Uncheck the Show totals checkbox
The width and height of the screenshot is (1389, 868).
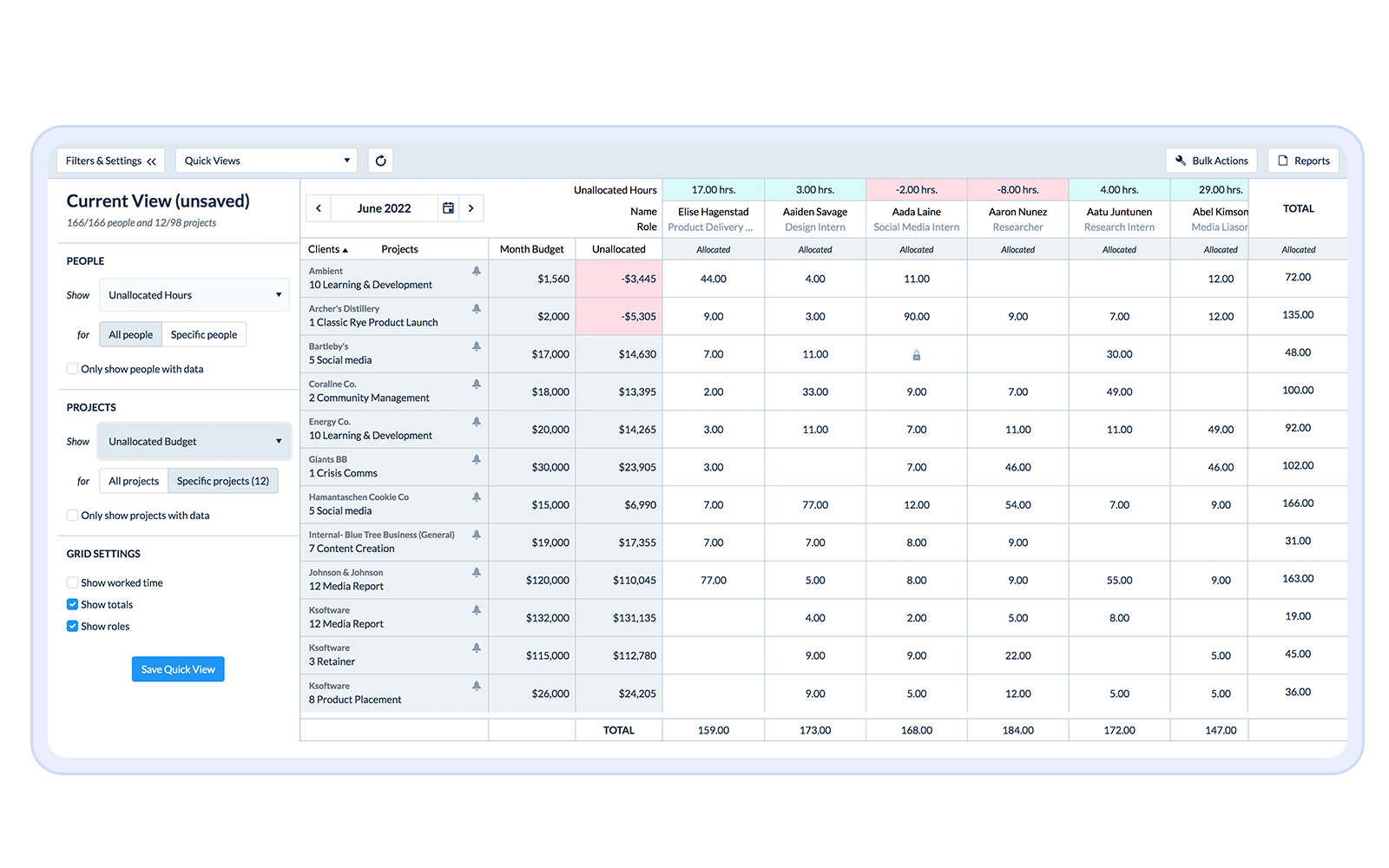(73, 605)
